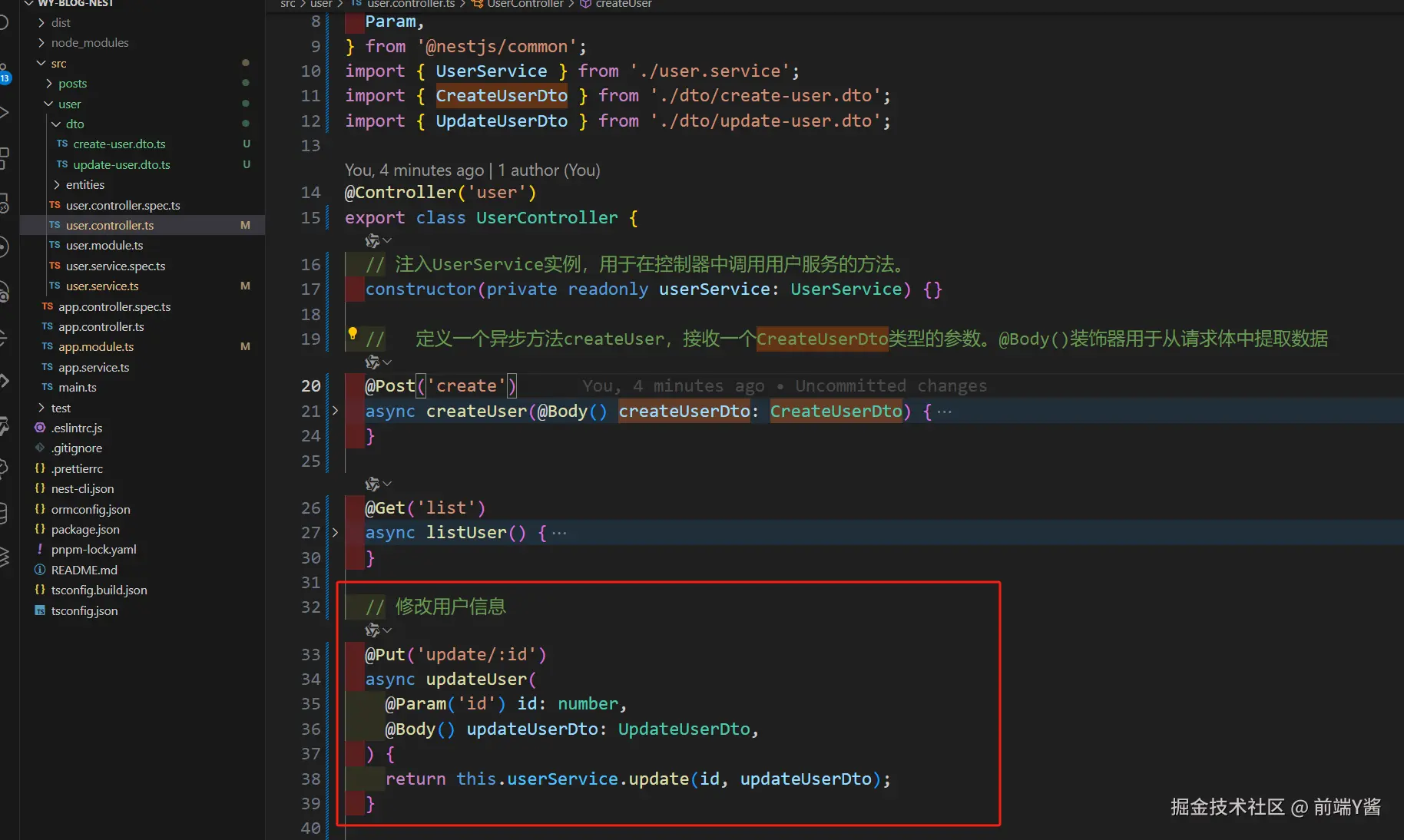Open package.json from the file tree
The height and width of the screenshot is (840, 1404).
coord(85,529)
